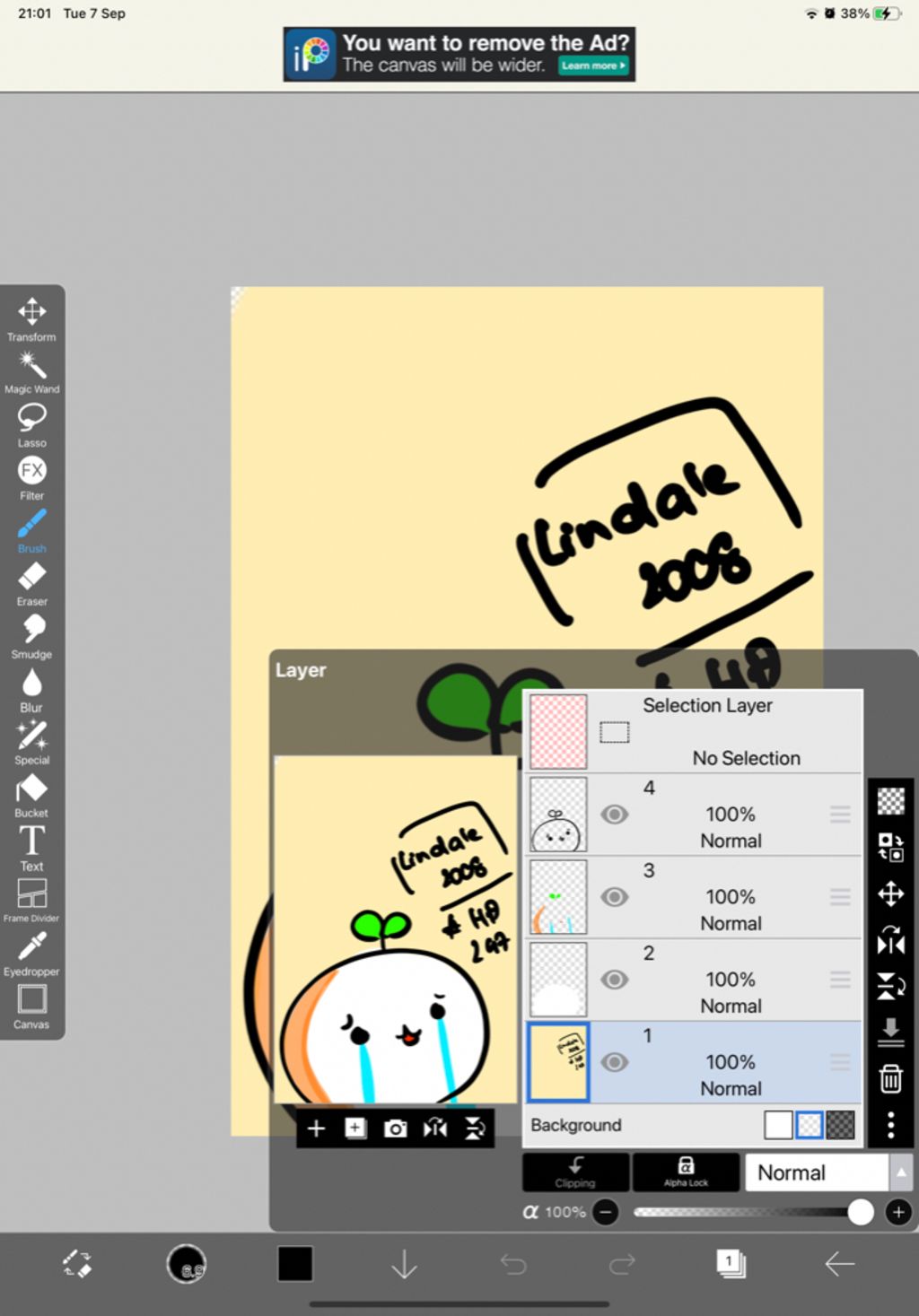Open the FX Filter tool
This screenshot has width=919, height=1316.
[x=31, y=478]
